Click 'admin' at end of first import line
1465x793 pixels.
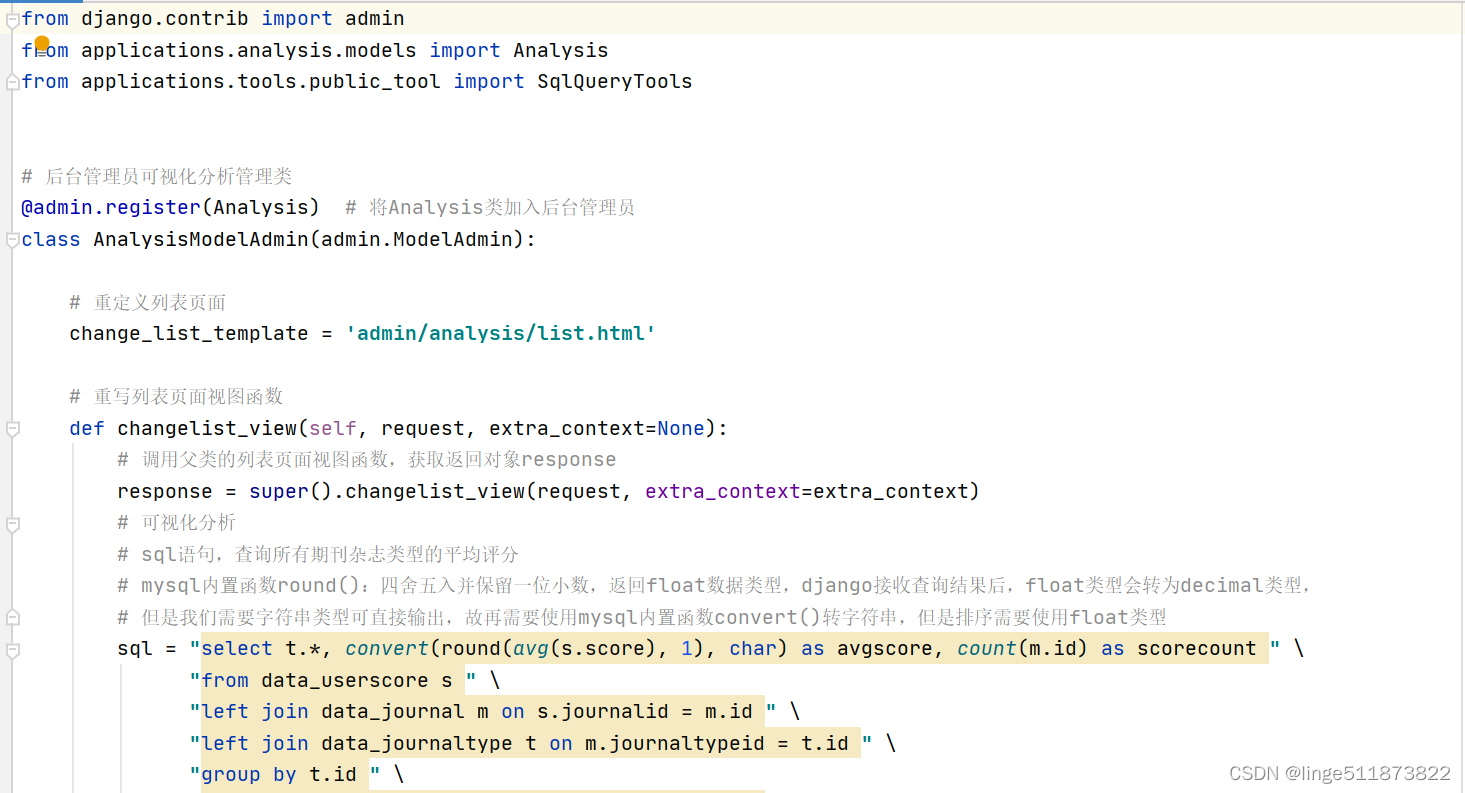click(375, 18)
